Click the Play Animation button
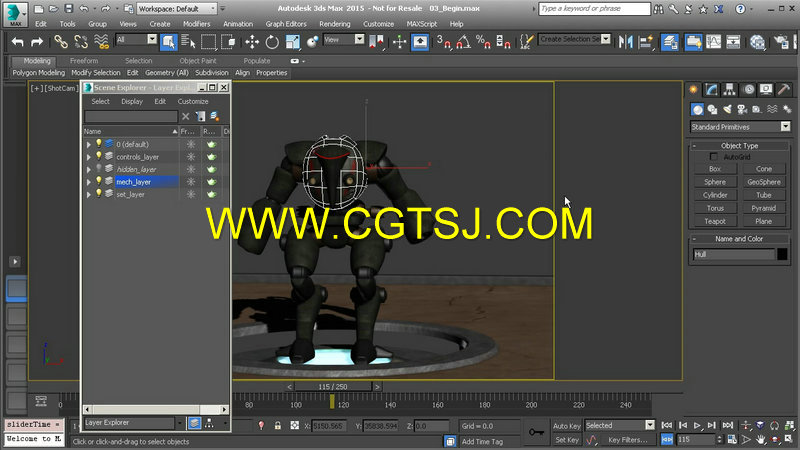Screen dimensions: 800x450 pos(697,426)
